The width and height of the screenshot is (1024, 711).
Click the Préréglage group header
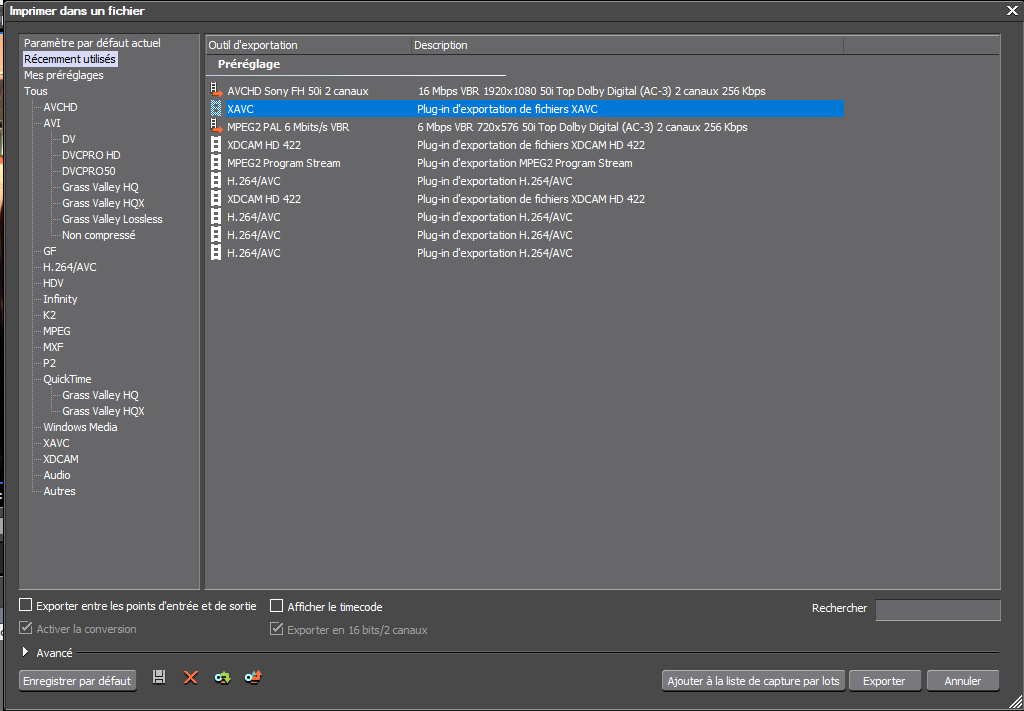[249, 65]
